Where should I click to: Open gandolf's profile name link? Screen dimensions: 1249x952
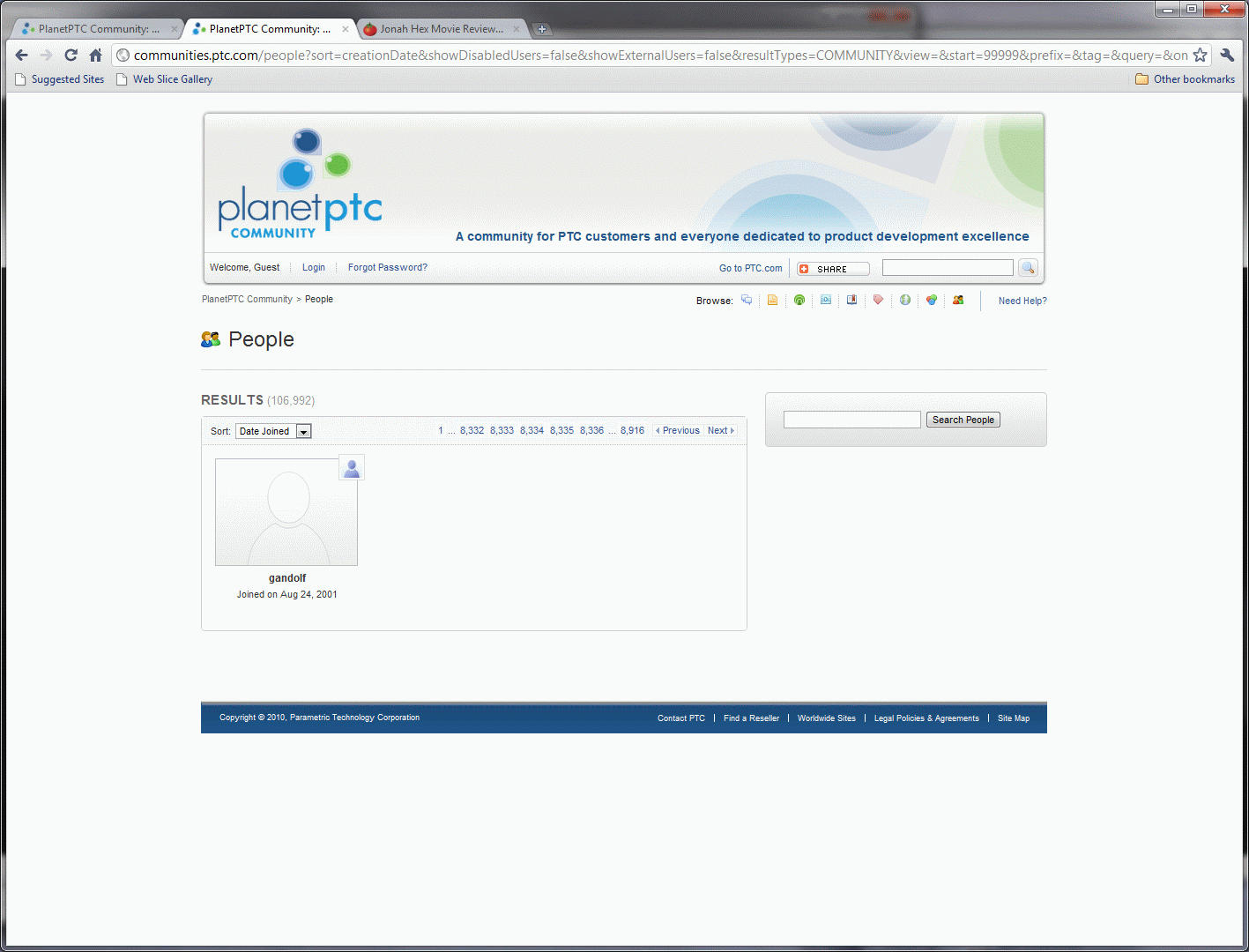[x=287, y=578]
